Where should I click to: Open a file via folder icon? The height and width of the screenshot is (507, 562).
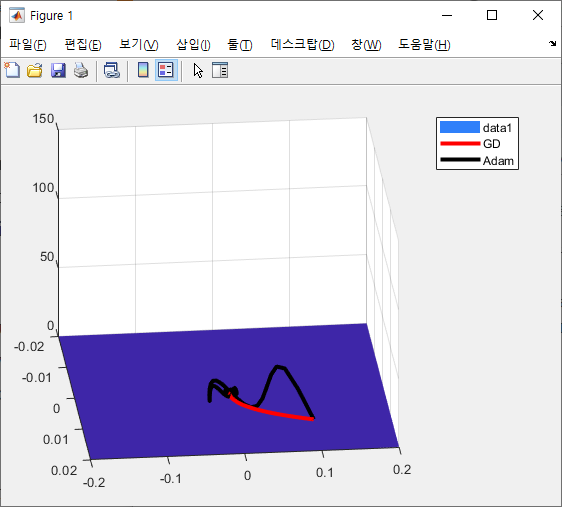(35, 70)
